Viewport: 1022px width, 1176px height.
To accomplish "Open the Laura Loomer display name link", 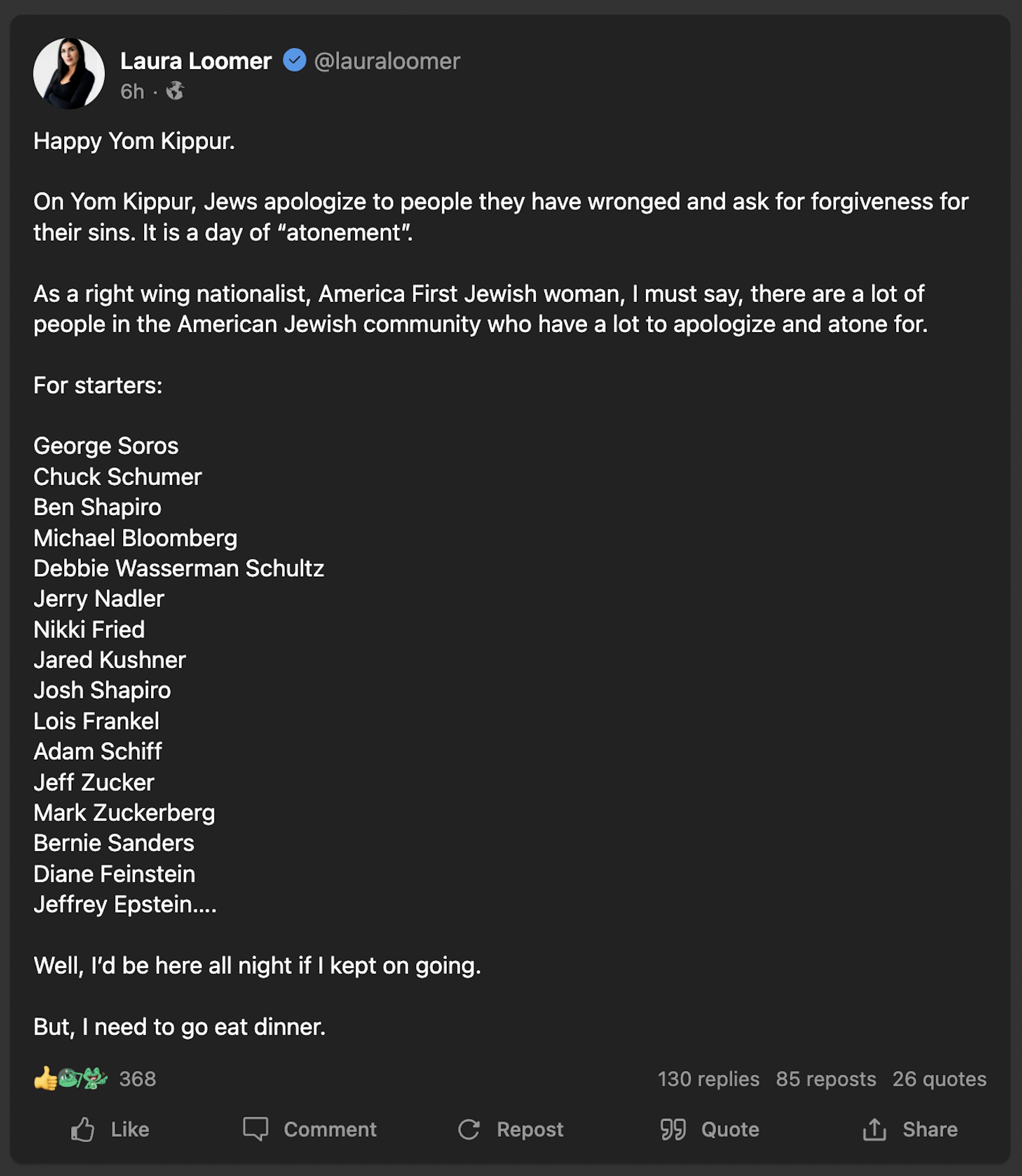I will [196, 61].
